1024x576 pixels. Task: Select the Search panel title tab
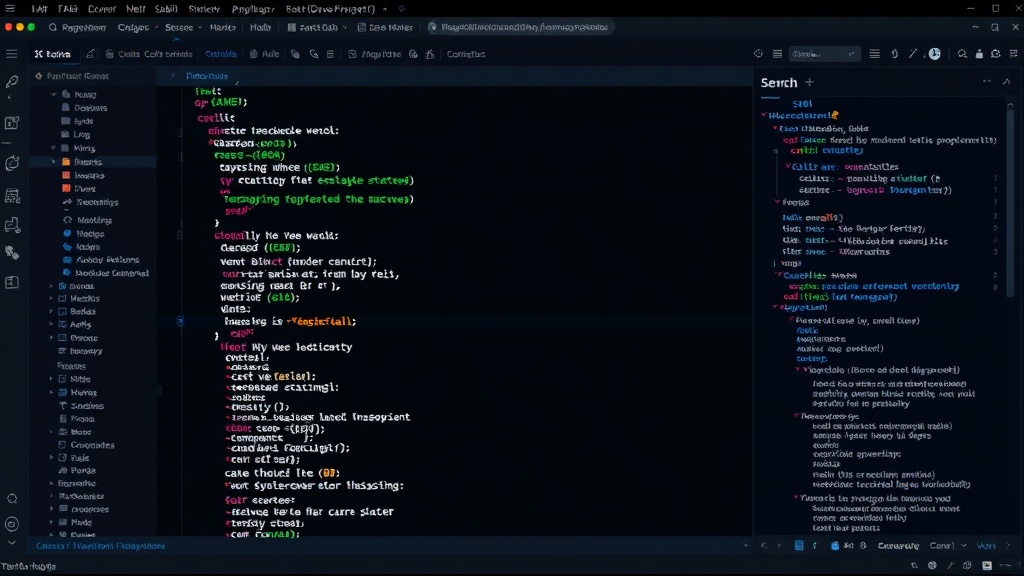click(778, 83)
